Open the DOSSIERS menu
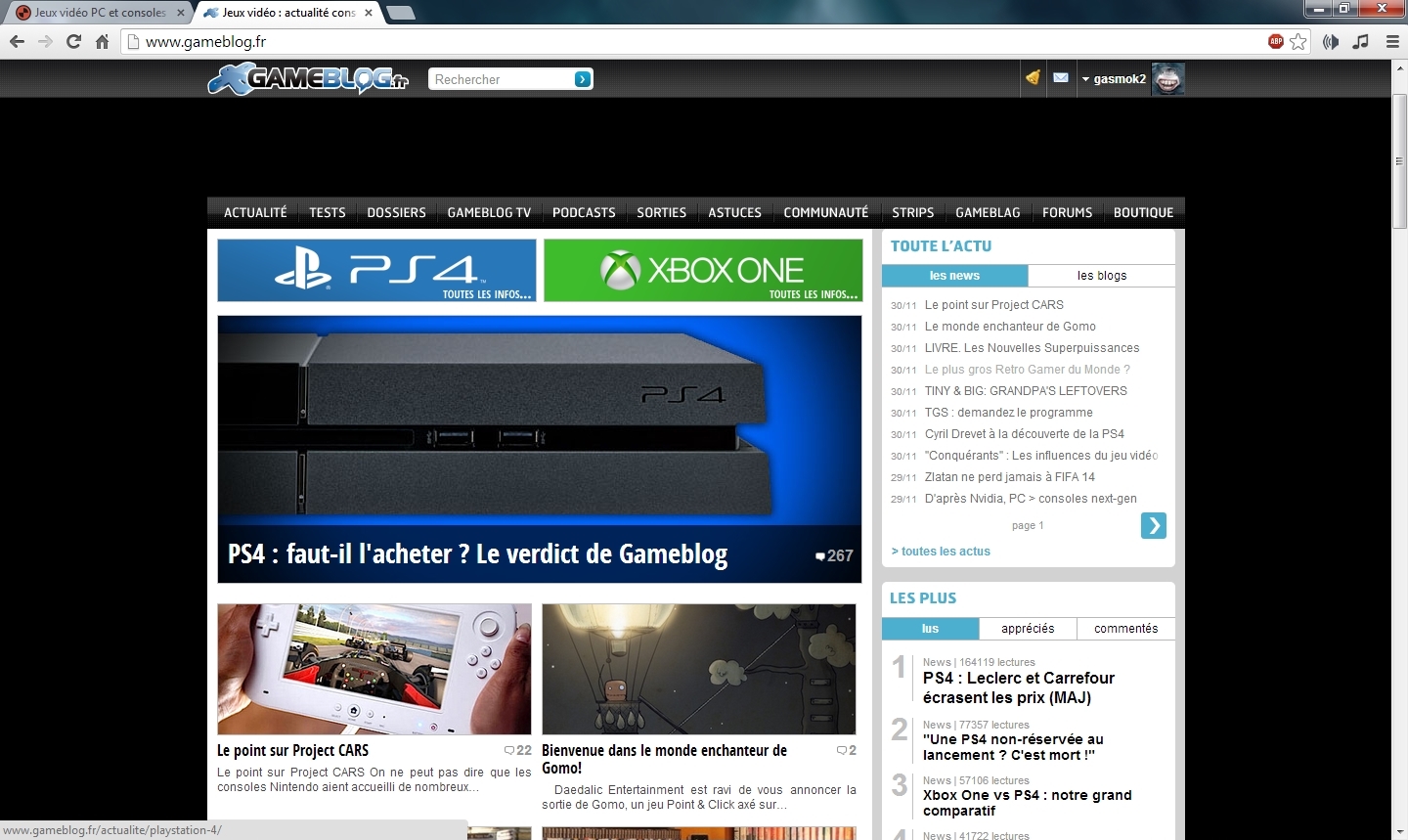Screen dimensions: 1408x840 tap(396, 212)
